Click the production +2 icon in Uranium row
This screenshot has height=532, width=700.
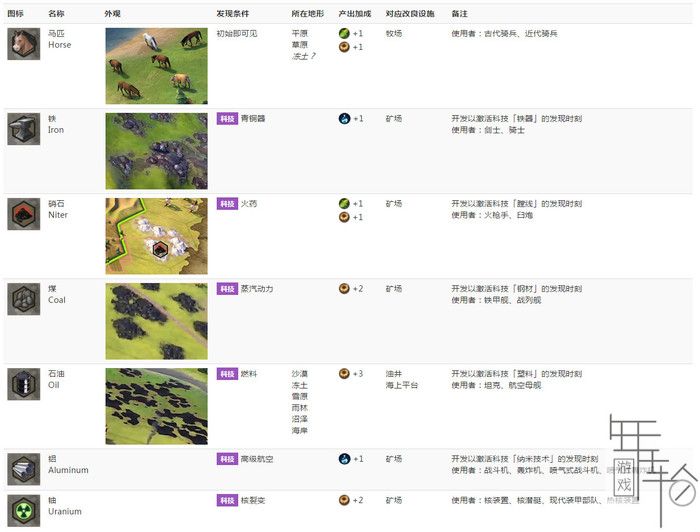click(344, 500)
